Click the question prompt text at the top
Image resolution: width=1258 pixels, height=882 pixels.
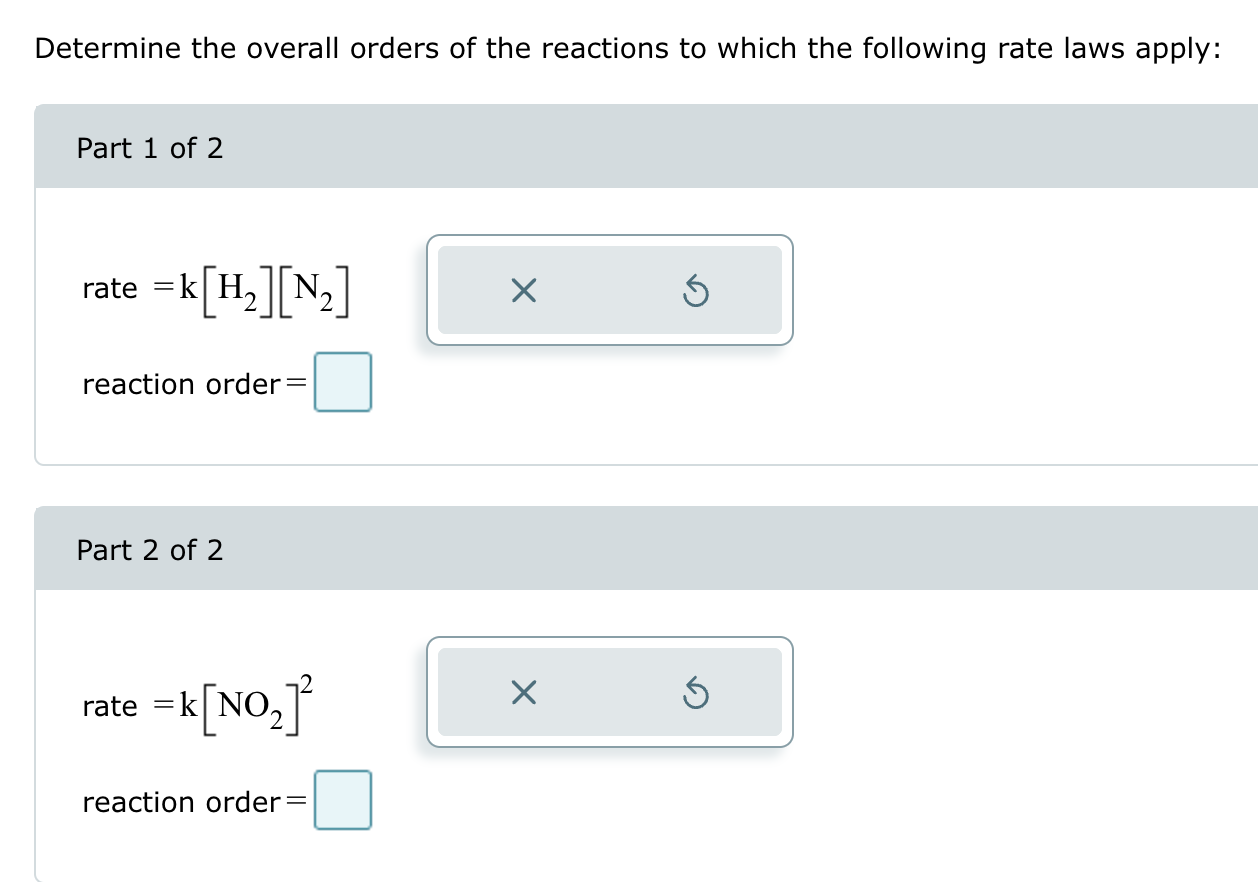point(626,47)
